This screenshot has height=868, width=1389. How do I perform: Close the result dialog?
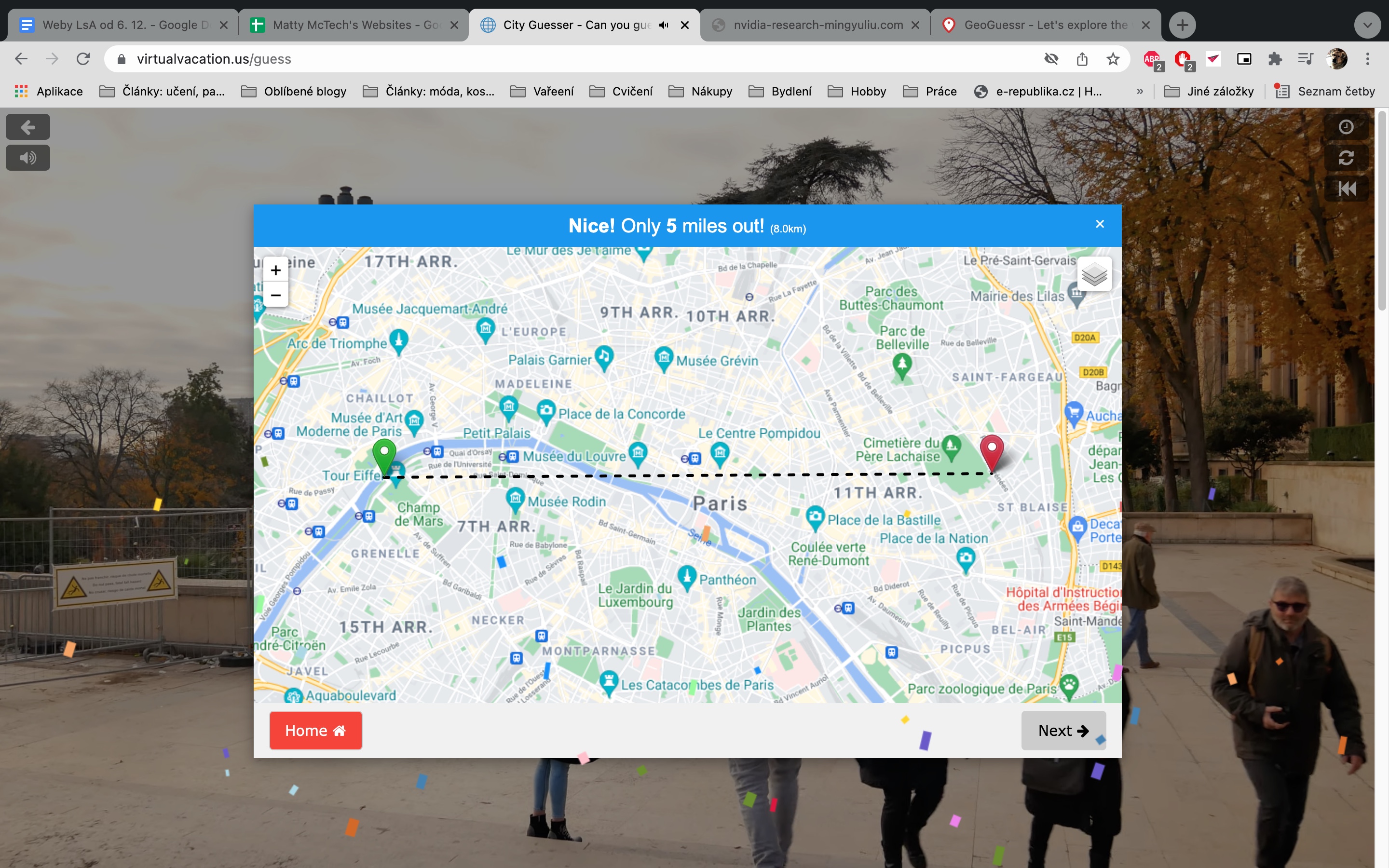point(1100,224)
